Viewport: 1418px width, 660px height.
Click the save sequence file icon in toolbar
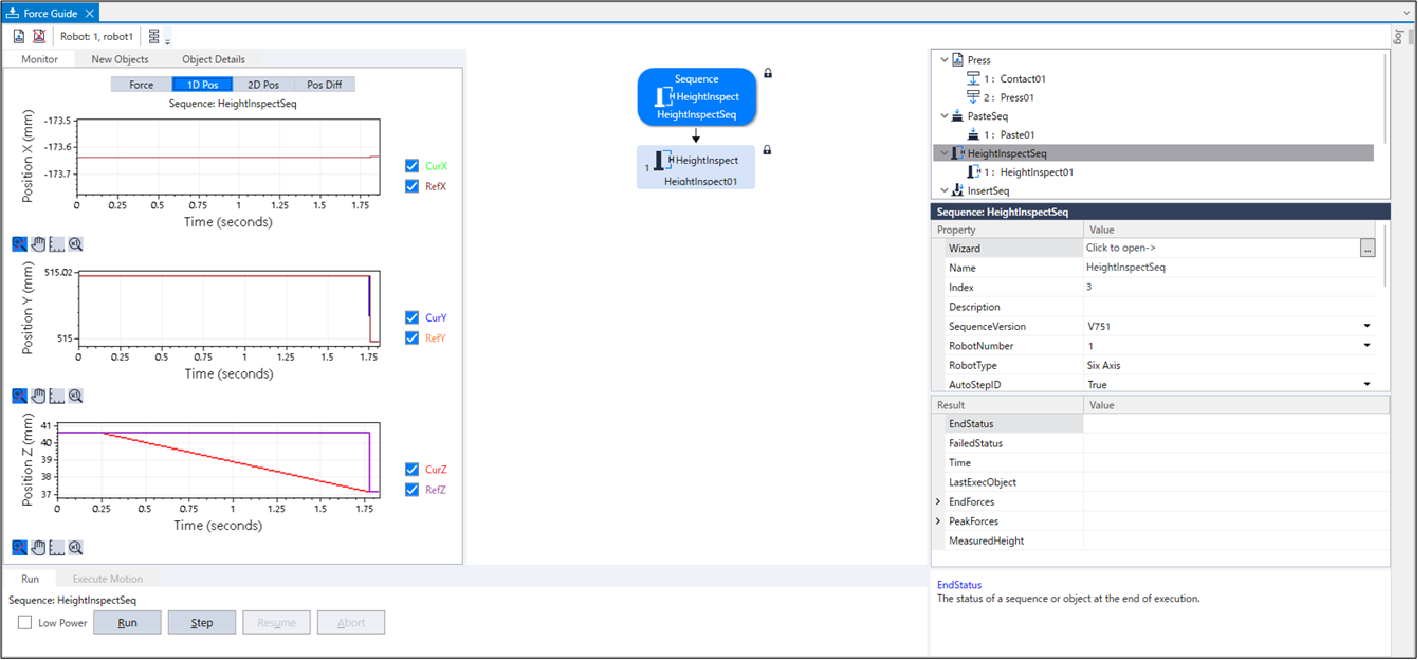[19, 36]
